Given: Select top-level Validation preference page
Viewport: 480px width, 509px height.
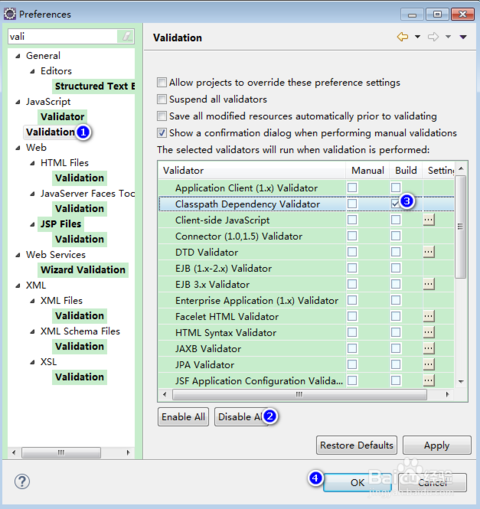Looking at the screenshot, I should pyautogui.click(x=50, y=132).
